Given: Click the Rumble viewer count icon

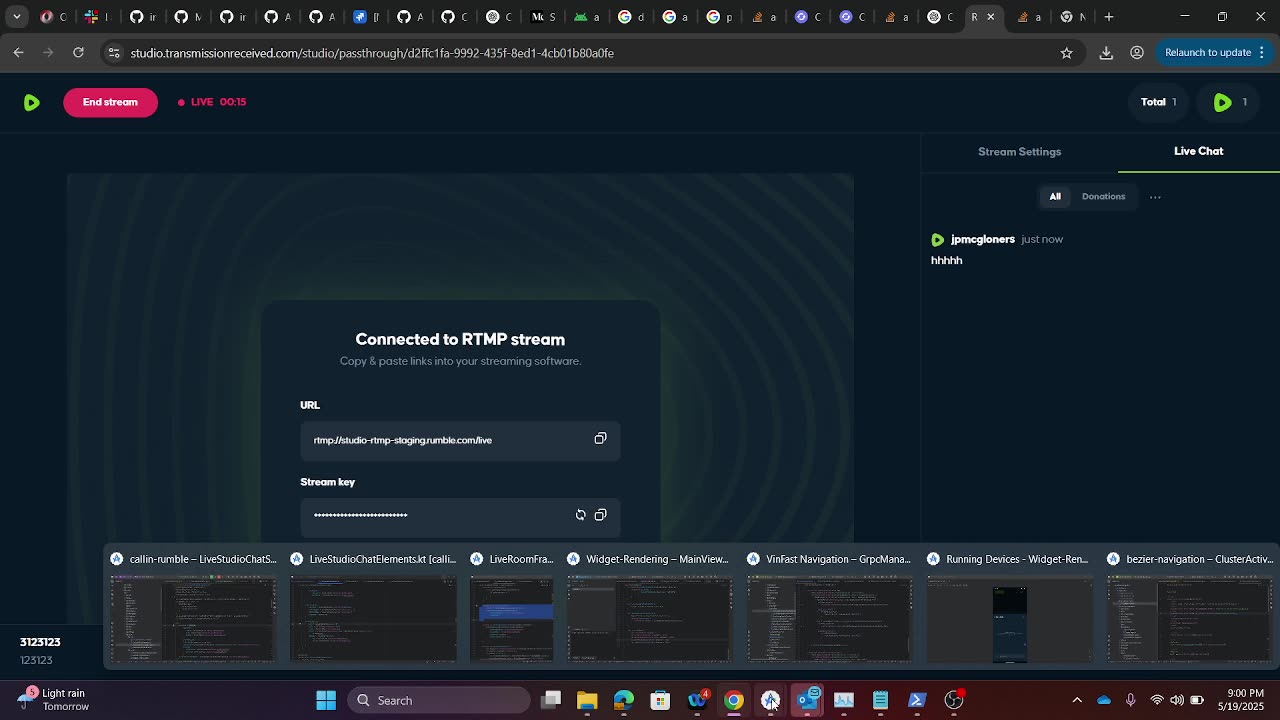Looking at the screenshot, I should coord(1222,102).
